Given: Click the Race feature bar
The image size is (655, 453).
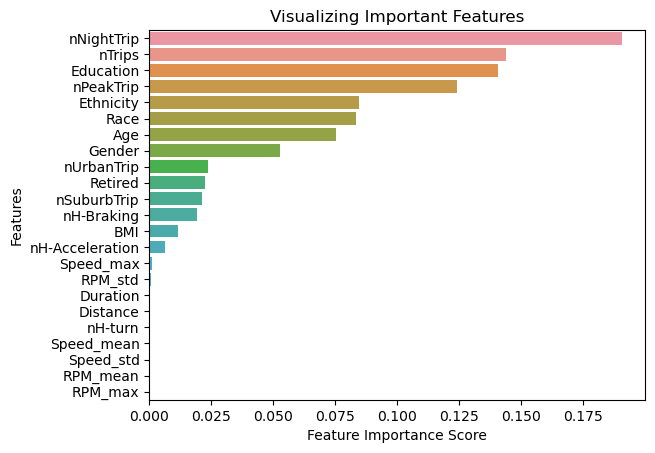Looking at the screenshot, I should coord(253,119).
